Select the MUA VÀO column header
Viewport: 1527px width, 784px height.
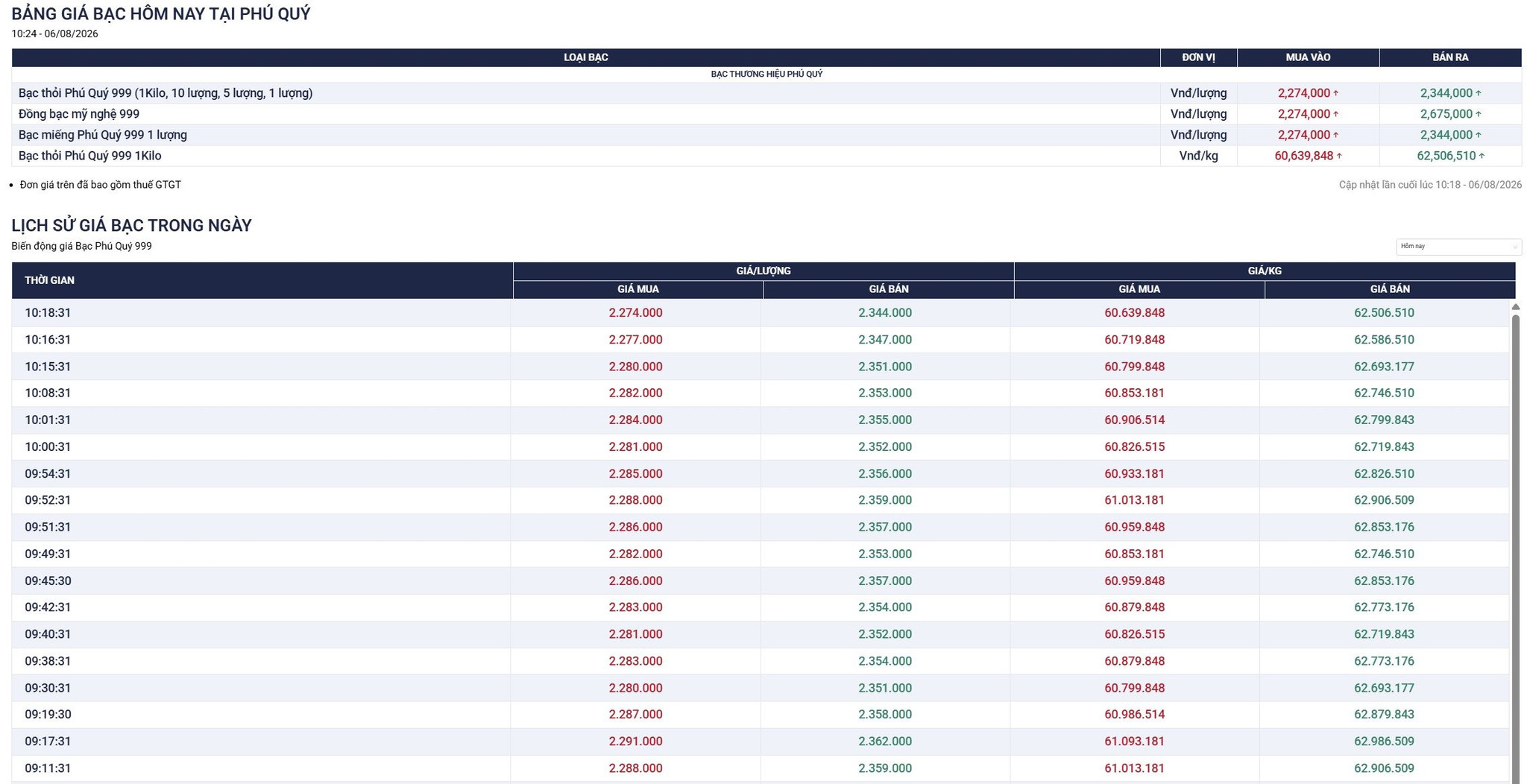click(1308, 57)
